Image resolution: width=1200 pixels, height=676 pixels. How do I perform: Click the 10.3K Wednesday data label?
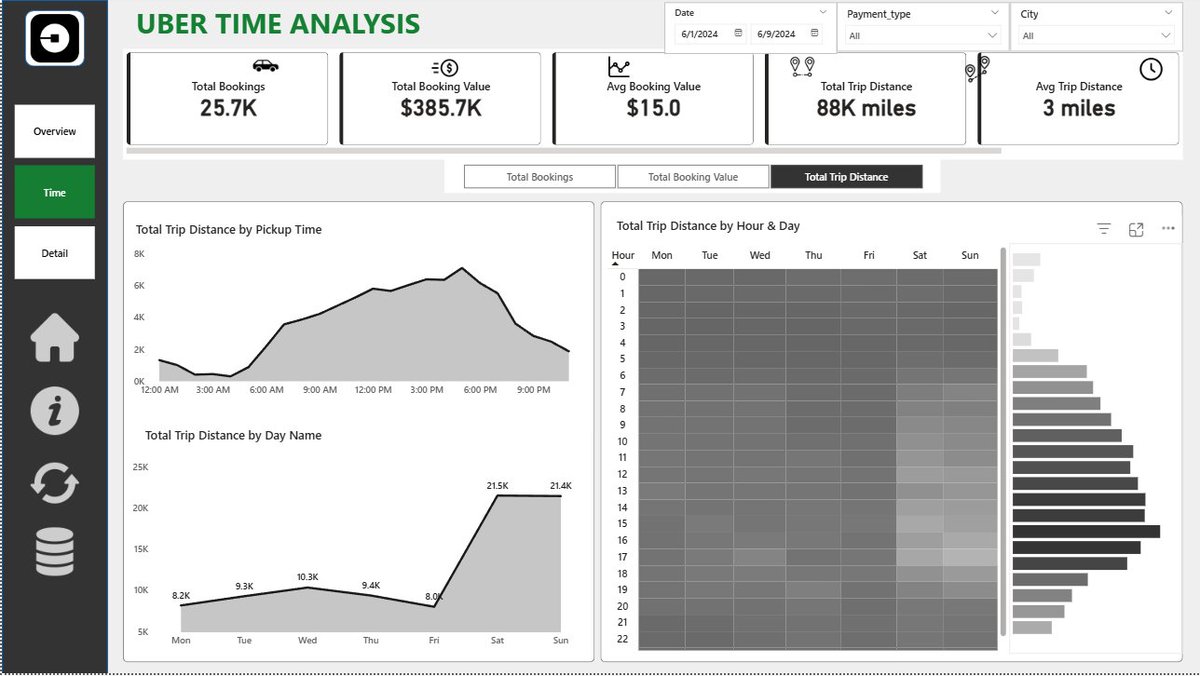307,577
